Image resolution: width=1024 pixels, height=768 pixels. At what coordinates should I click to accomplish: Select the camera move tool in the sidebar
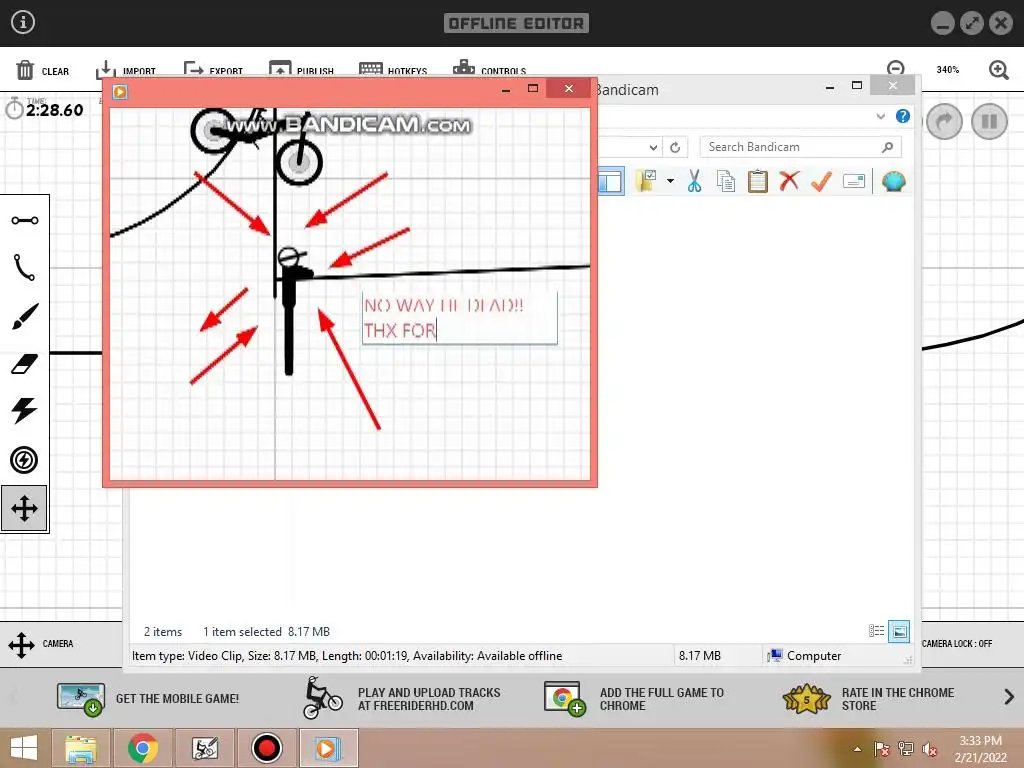[24, 508]
